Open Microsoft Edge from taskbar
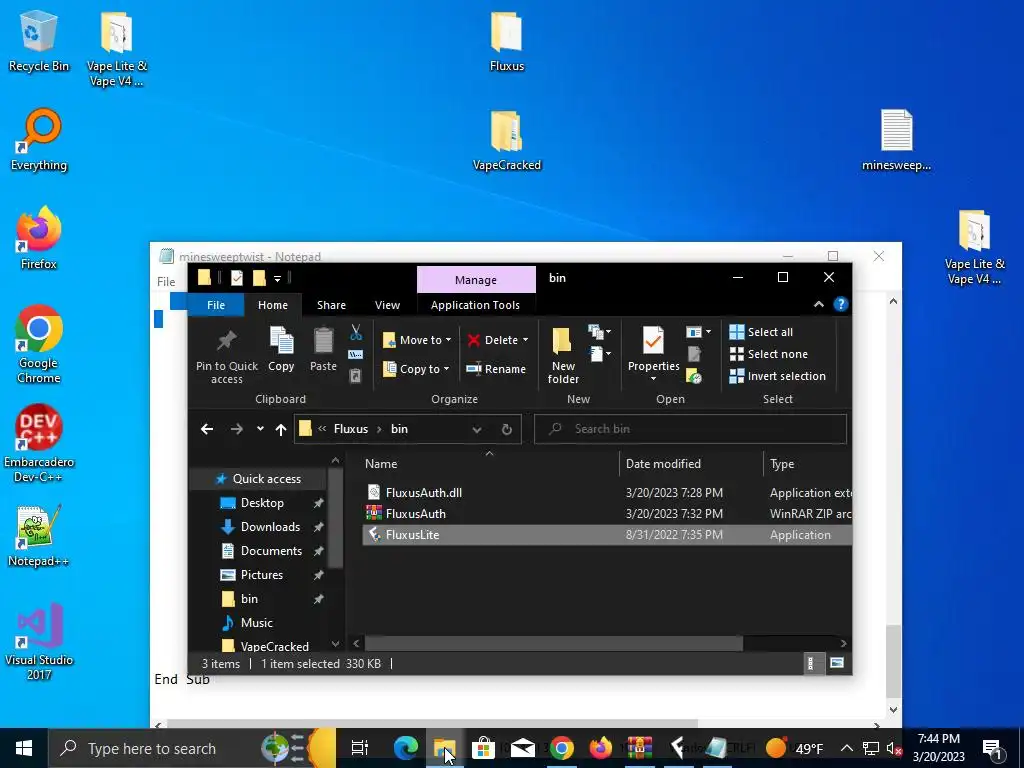The image size is (1024, 768). 406,748
